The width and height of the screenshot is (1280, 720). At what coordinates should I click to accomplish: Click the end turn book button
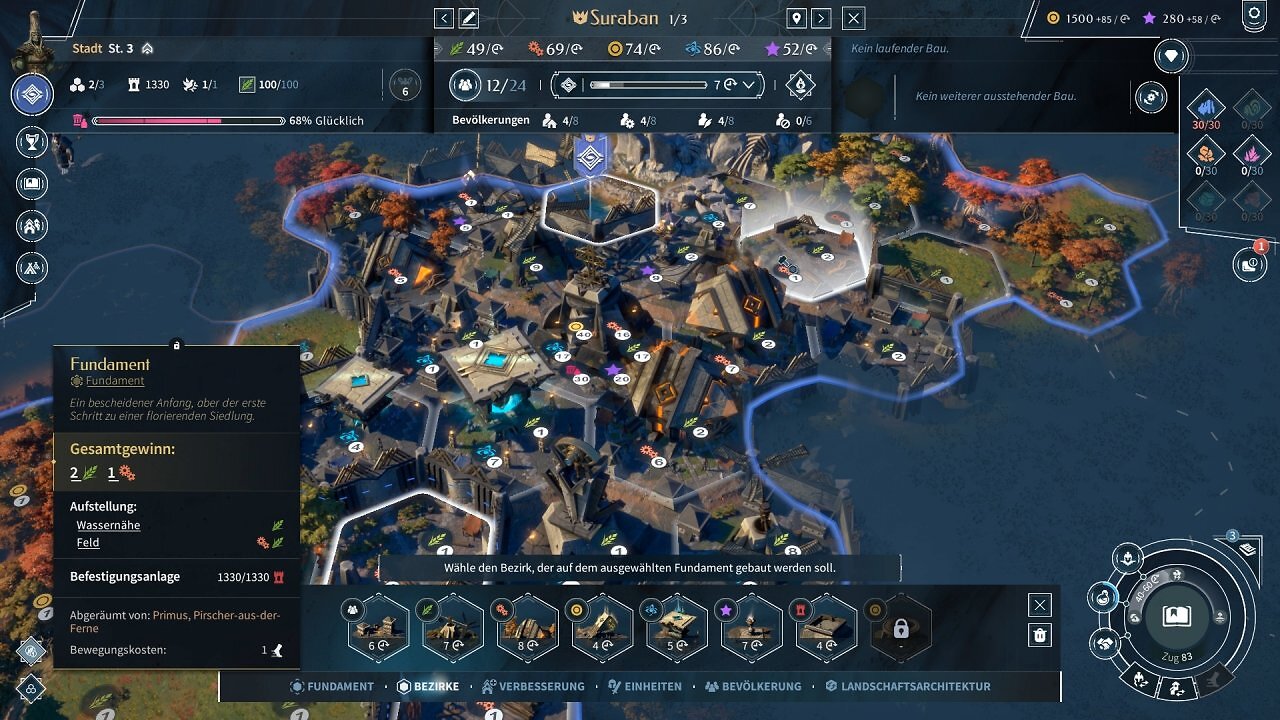(x=1177, y=616)
